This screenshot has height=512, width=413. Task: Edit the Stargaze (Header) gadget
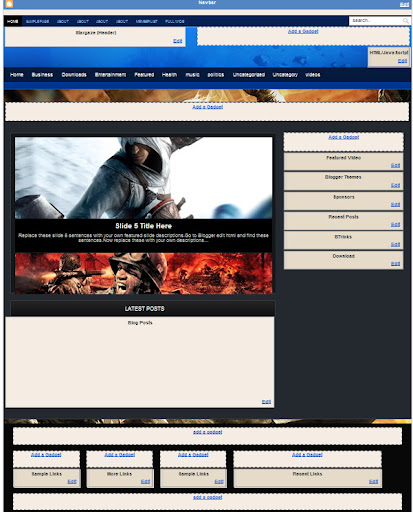point(178,41)
